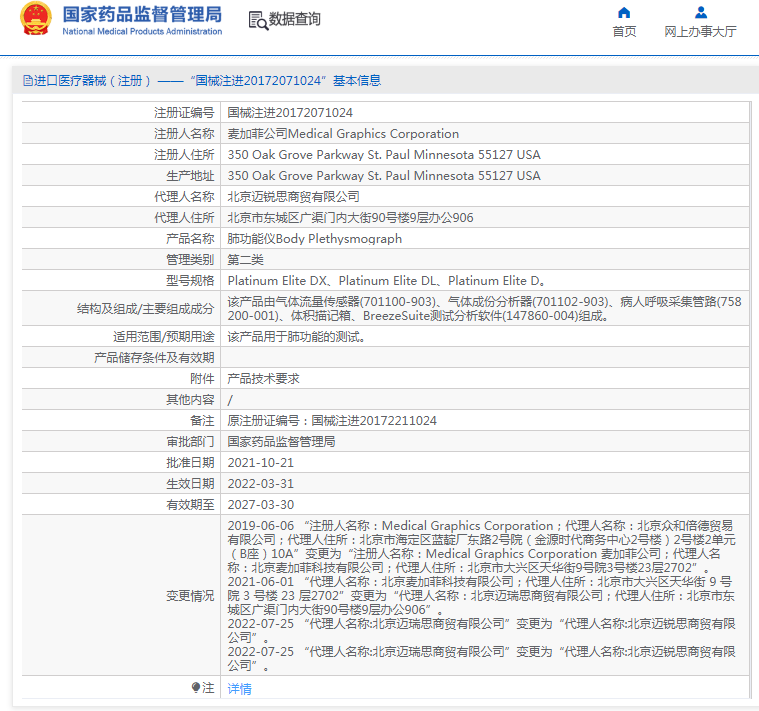Viewport: 759px width, 711px height.
Task: Click the approval date 2021-10-21 value
Action: (x=260, y=463)
